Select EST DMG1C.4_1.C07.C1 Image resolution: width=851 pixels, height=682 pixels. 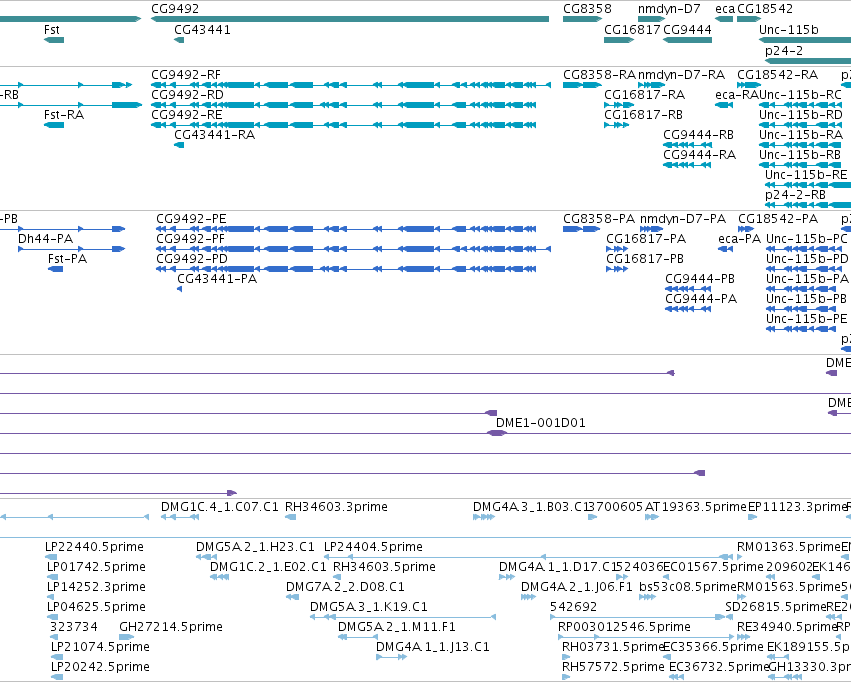pos(220,507)
